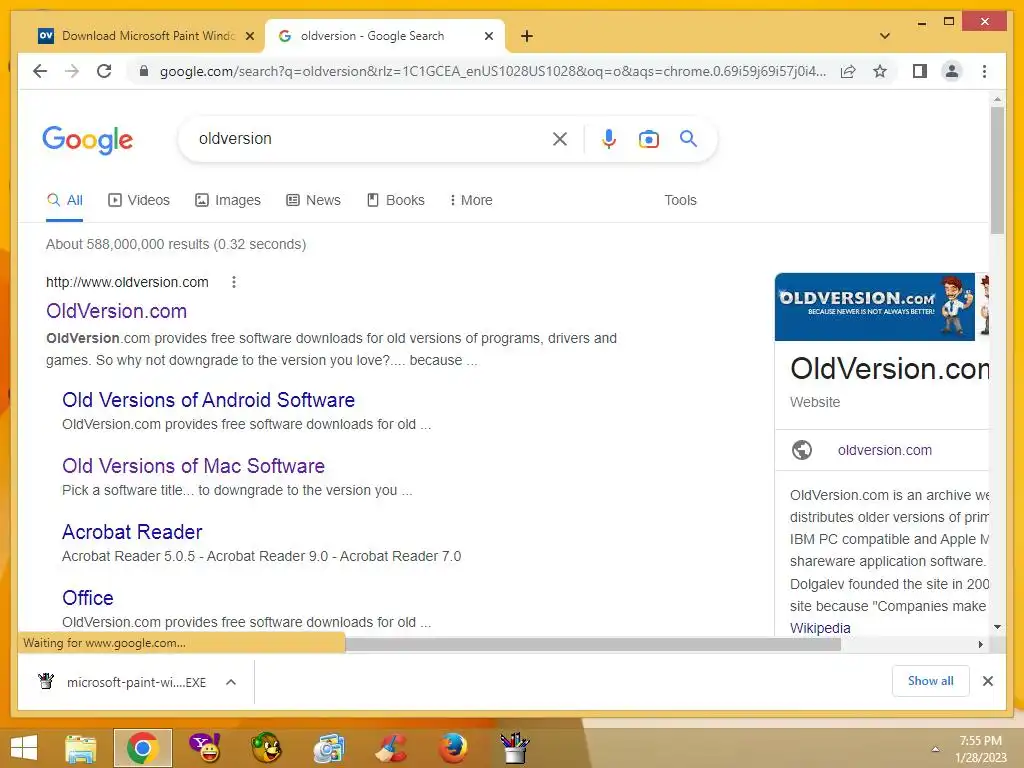Image resolution: width=1024 pixels, height=768 pixels.
Task: Launch Yahoo Messenger from taskbar
Action: (x=205, y=748)
